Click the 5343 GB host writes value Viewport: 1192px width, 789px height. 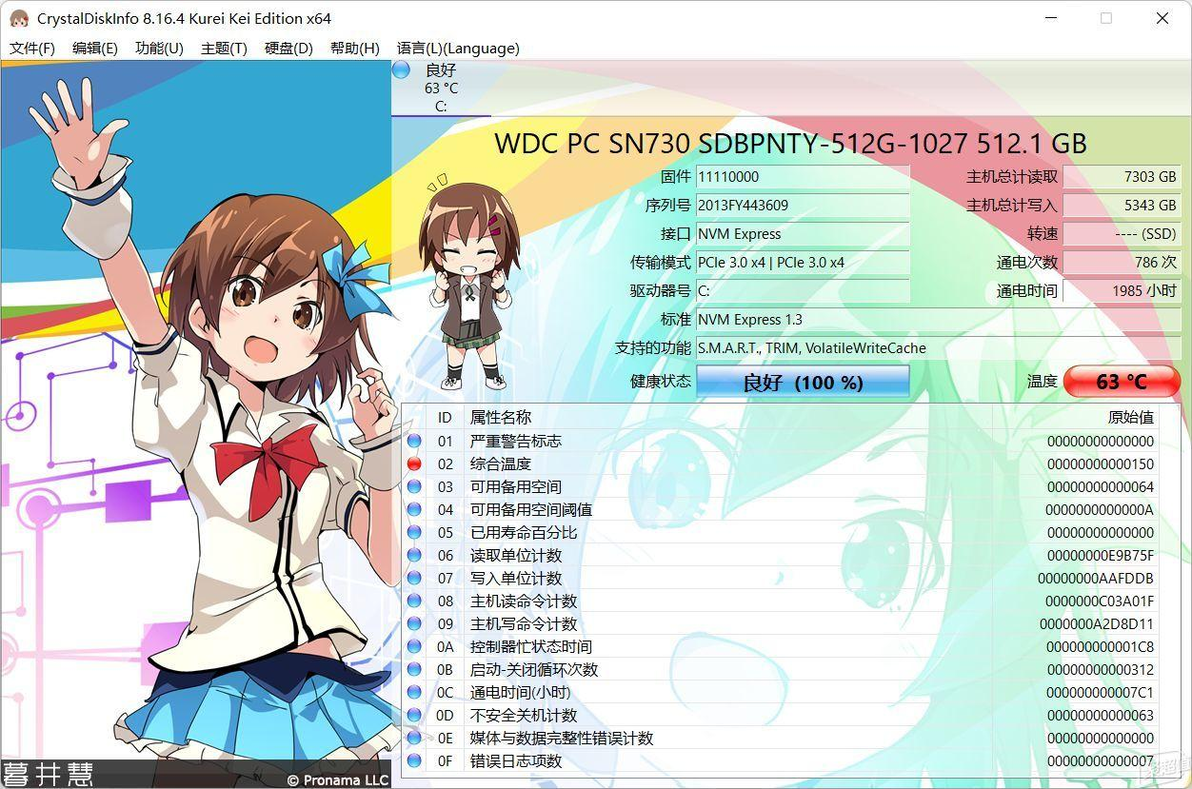coord(1121,205)
